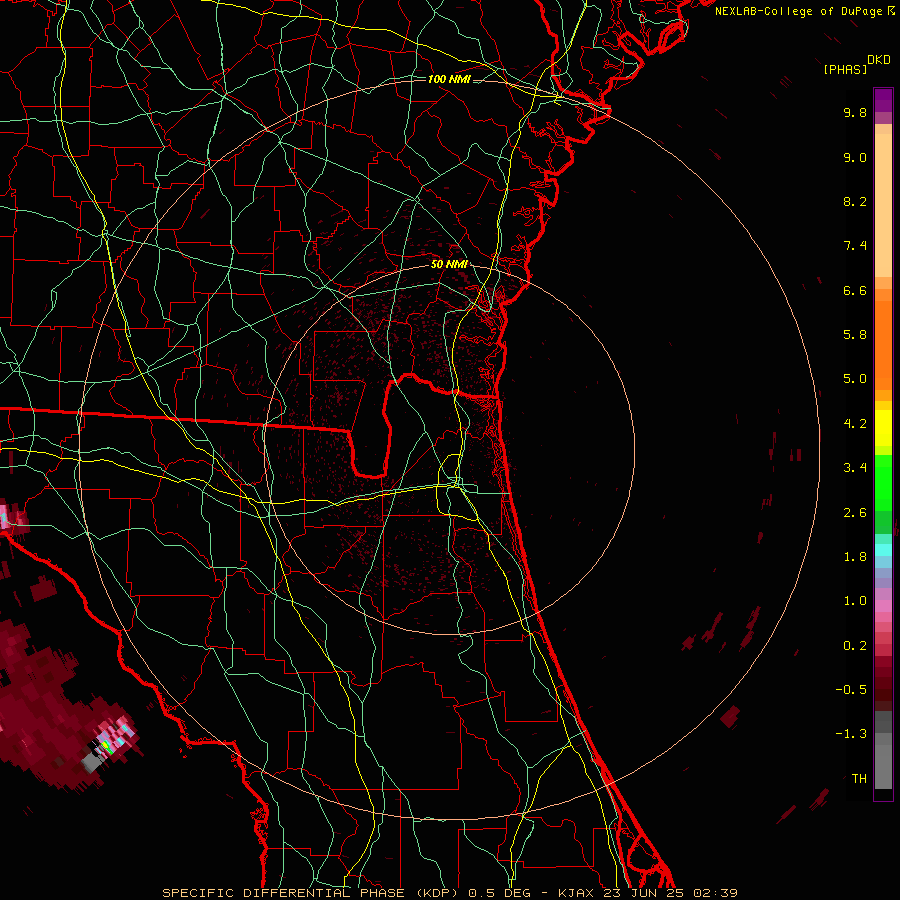The image size is (900, 900).
Task: Select the 2.6 value on the color scale
Action: pyautogui.click(x=855, y=513)
